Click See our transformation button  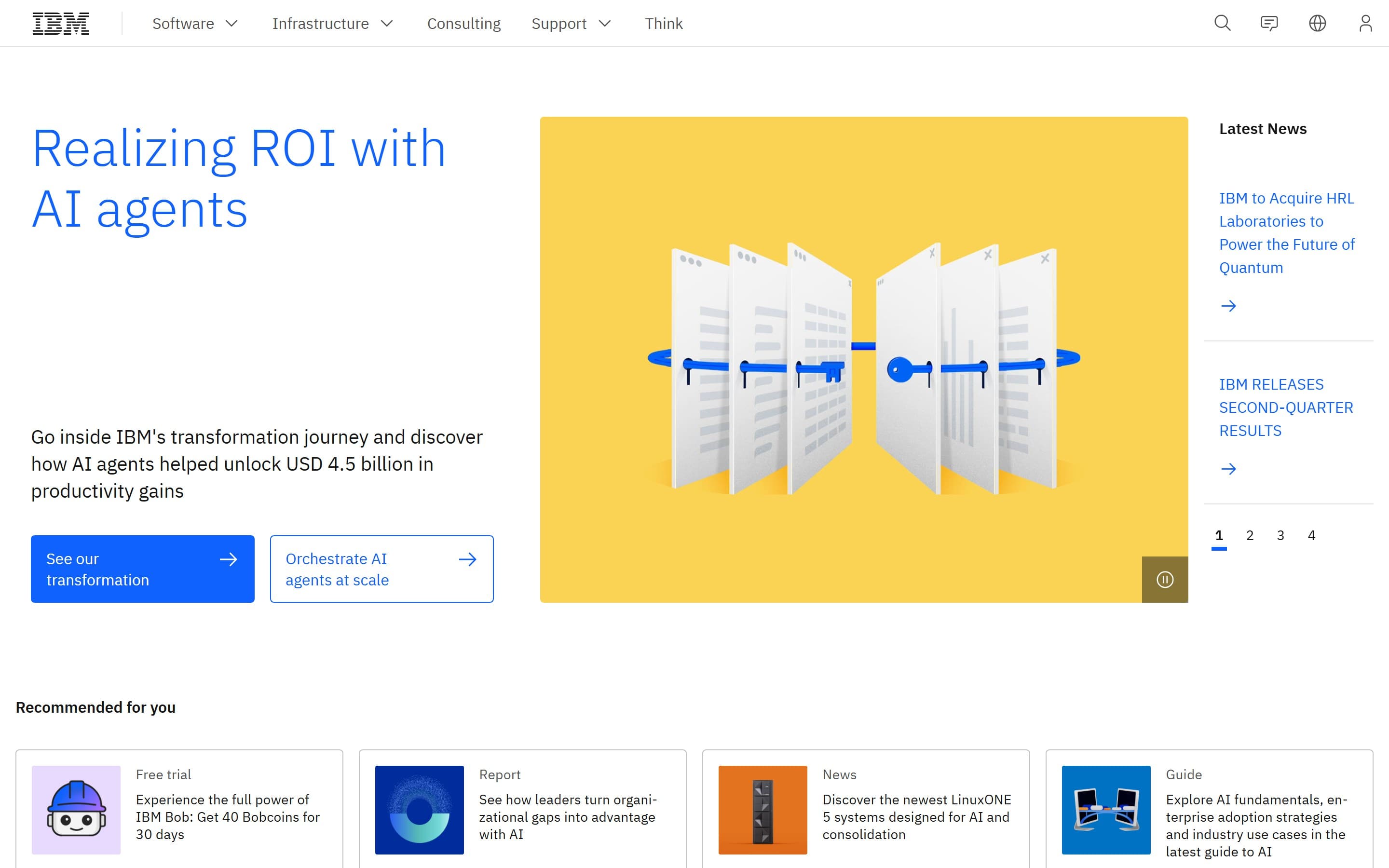pos(142,569)
